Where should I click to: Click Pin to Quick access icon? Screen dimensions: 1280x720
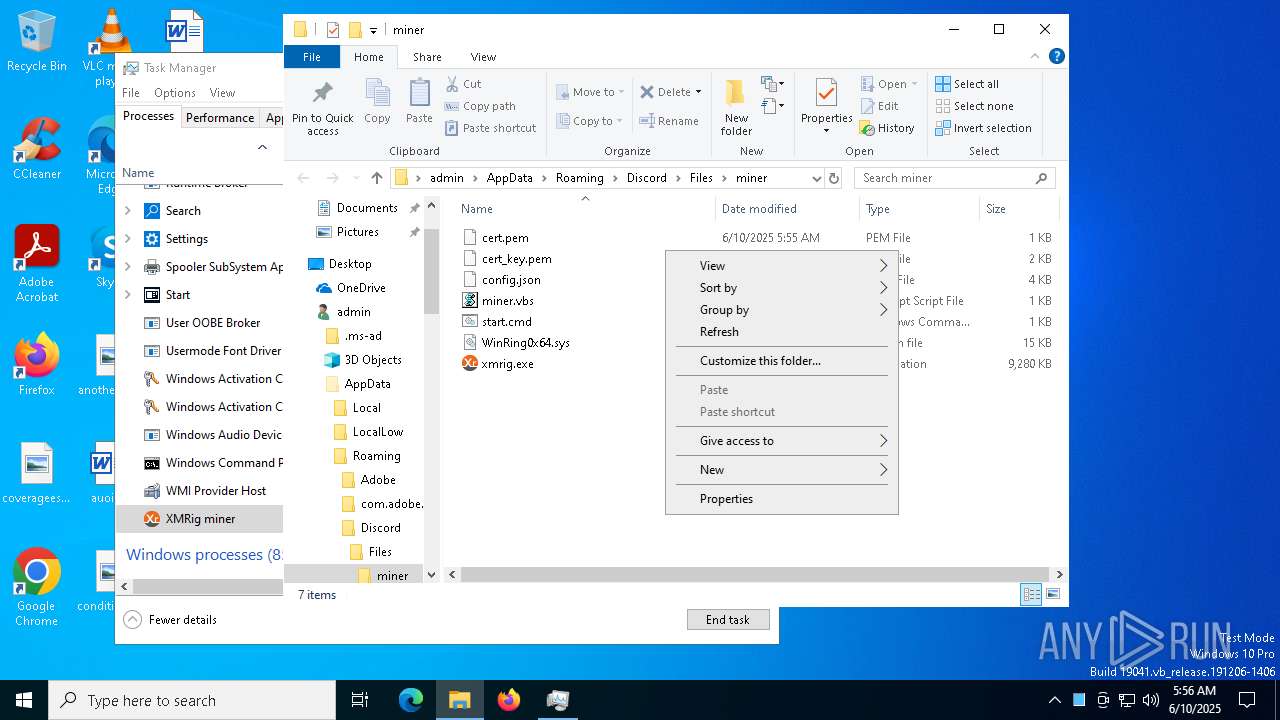tap(322, 94)
